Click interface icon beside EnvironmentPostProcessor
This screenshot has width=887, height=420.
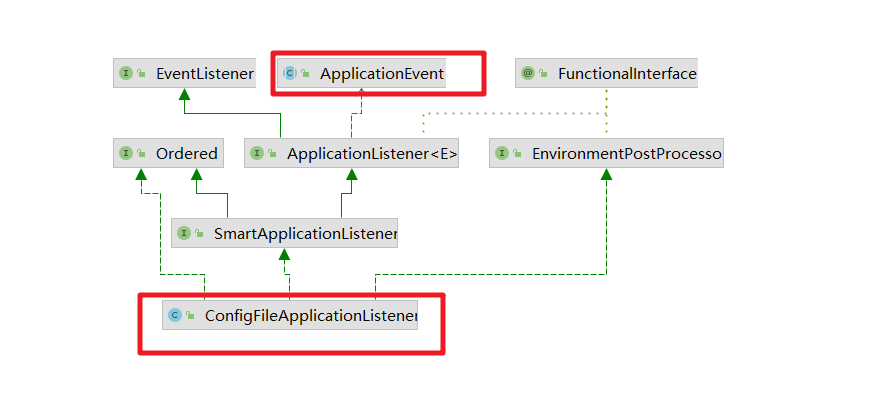(x=502, y=153)
